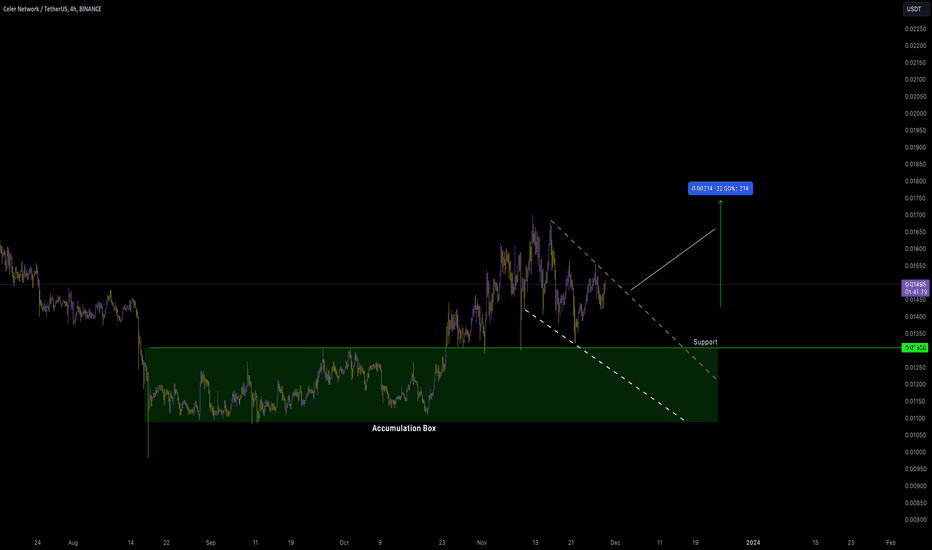
Task: Click the 0.01600 price axis label
Action: tap(915, 249)
